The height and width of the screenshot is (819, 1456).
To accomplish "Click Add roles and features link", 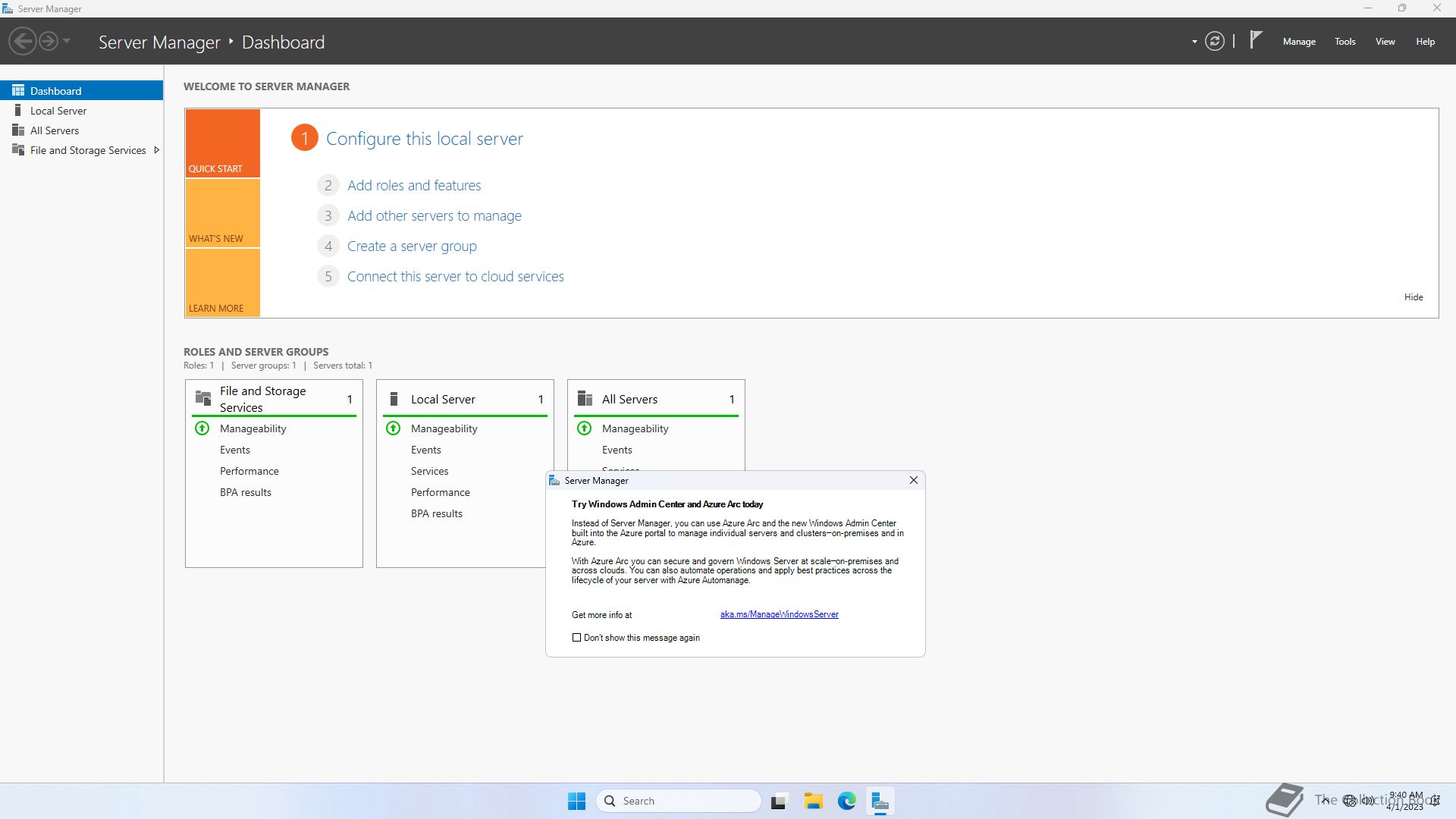I will [414, 186].
